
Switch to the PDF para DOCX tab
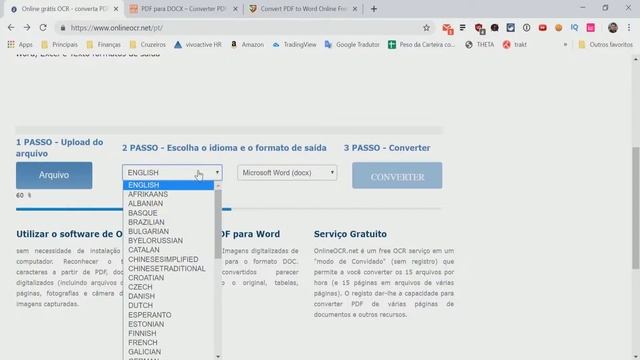[x=183, y=9]
